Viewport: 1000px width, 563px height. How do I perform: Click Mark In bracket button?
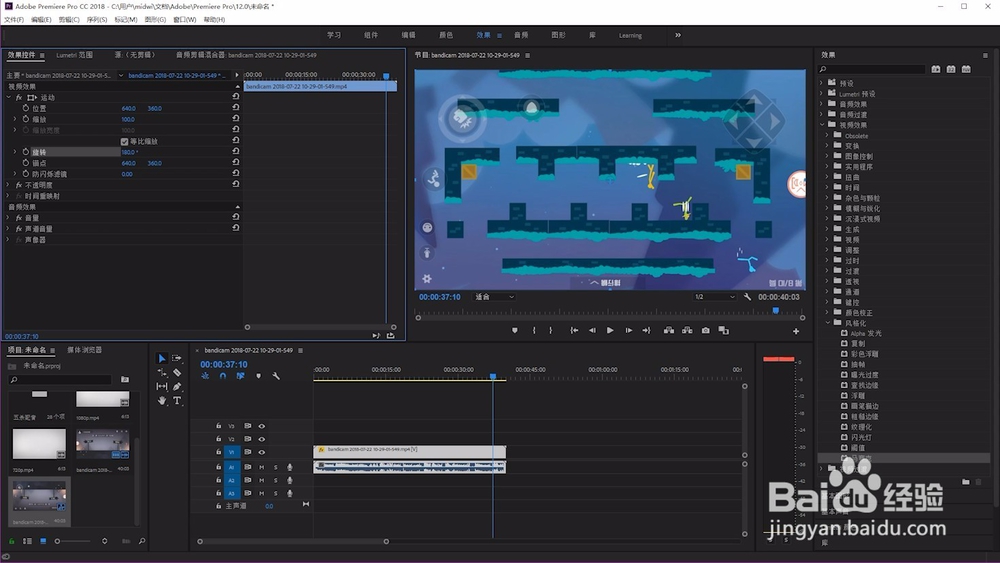[534, 330]
